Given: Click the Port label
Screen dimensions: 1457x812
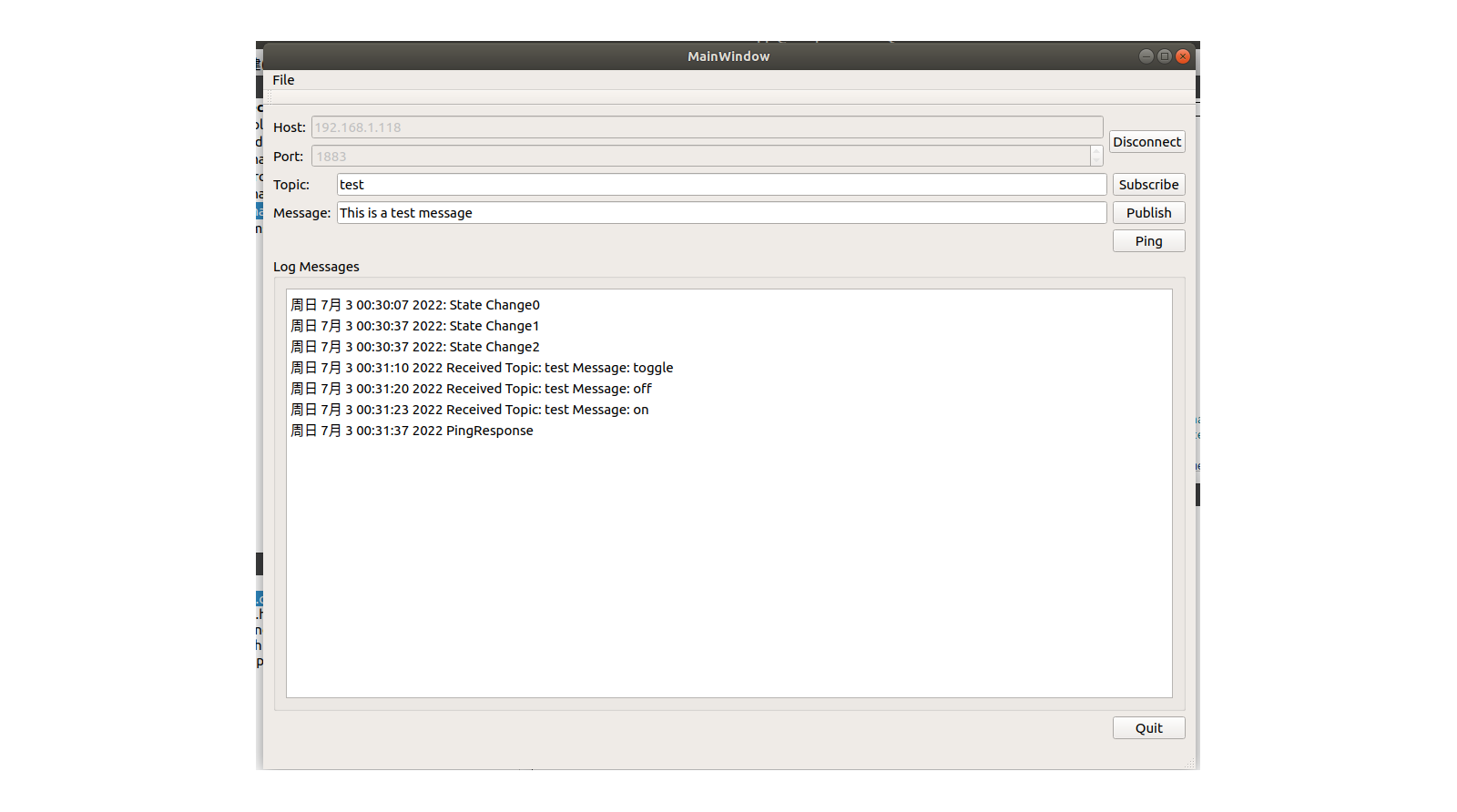Looking at the screenshot, I should pyautogui.click(x=288, y=157).
